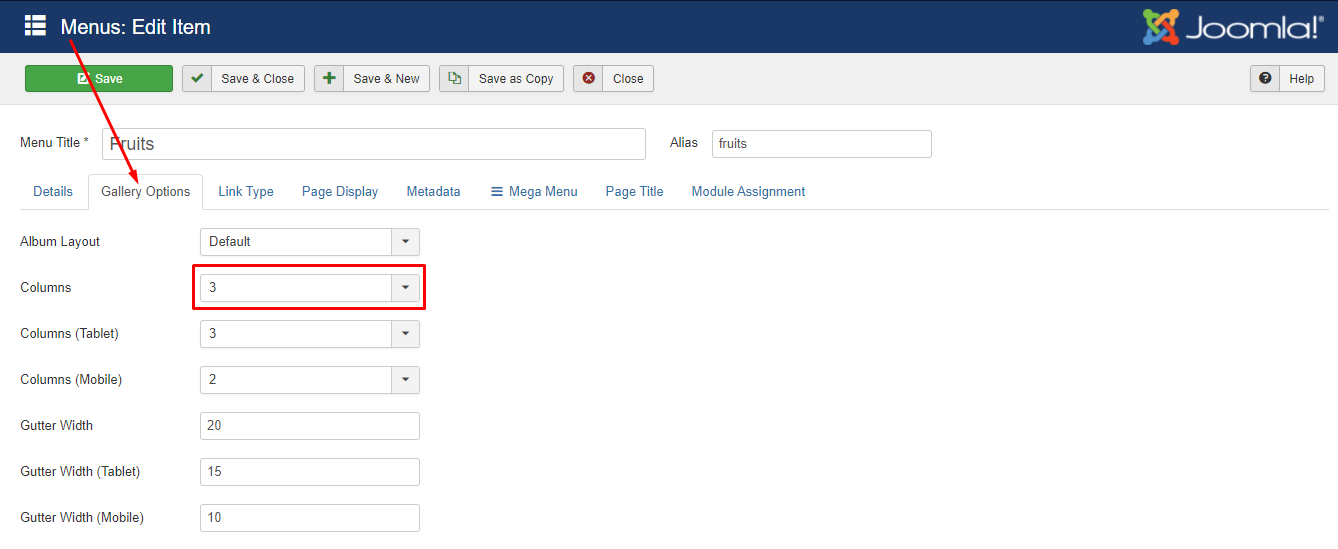Click the Columns (Mobile) dropdown arrow
The width and height of the screenshot is (1338, 549).
(x=405, y=380)
